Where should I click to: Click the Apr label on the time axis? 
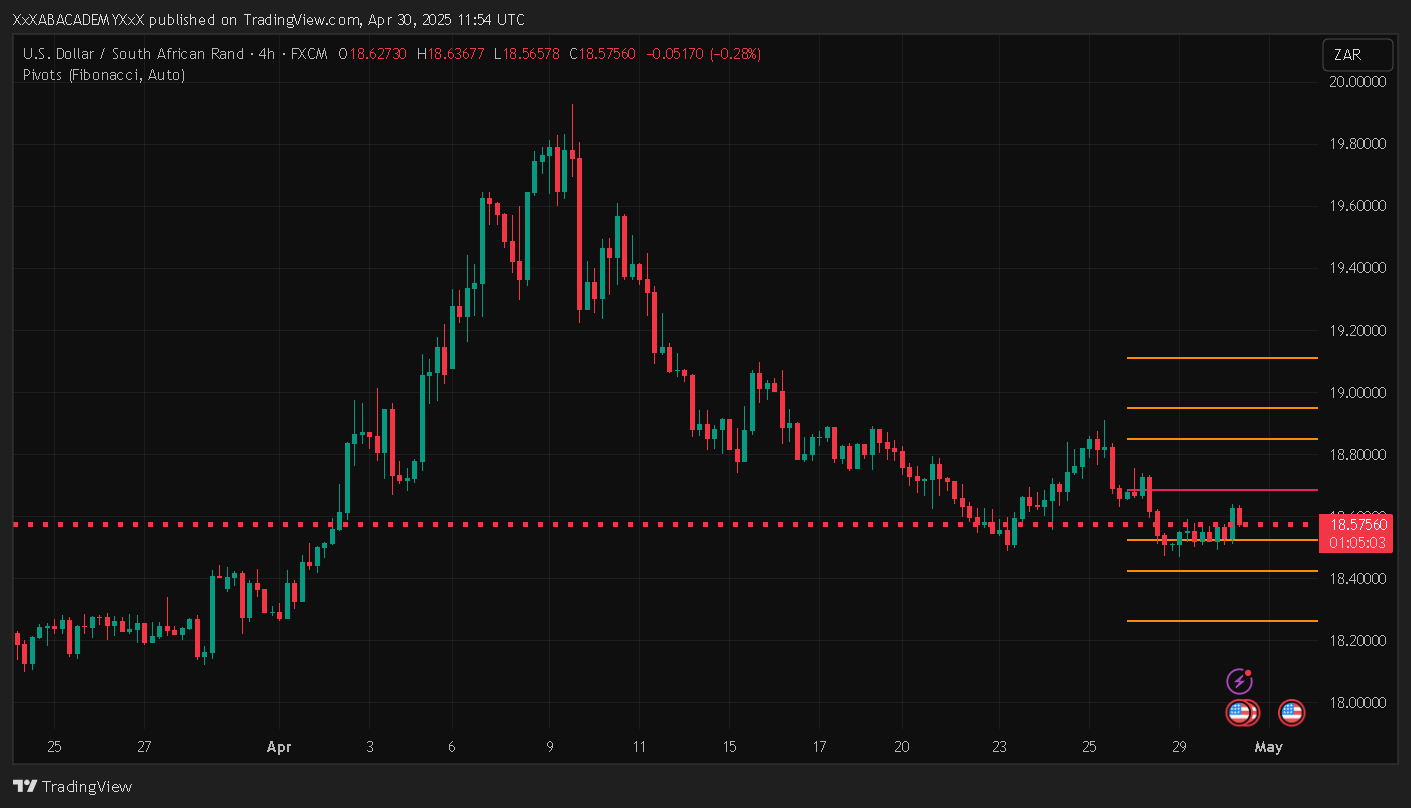pyautogui.click(x=278, y=747)
